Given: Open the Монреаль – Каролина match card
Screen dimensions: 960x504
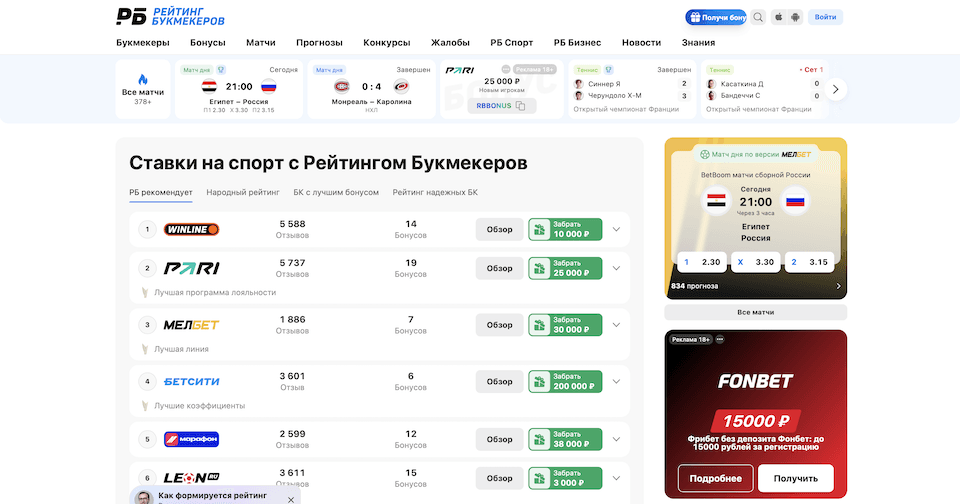Looking at the screenshot, I should (x=372, y=89).
